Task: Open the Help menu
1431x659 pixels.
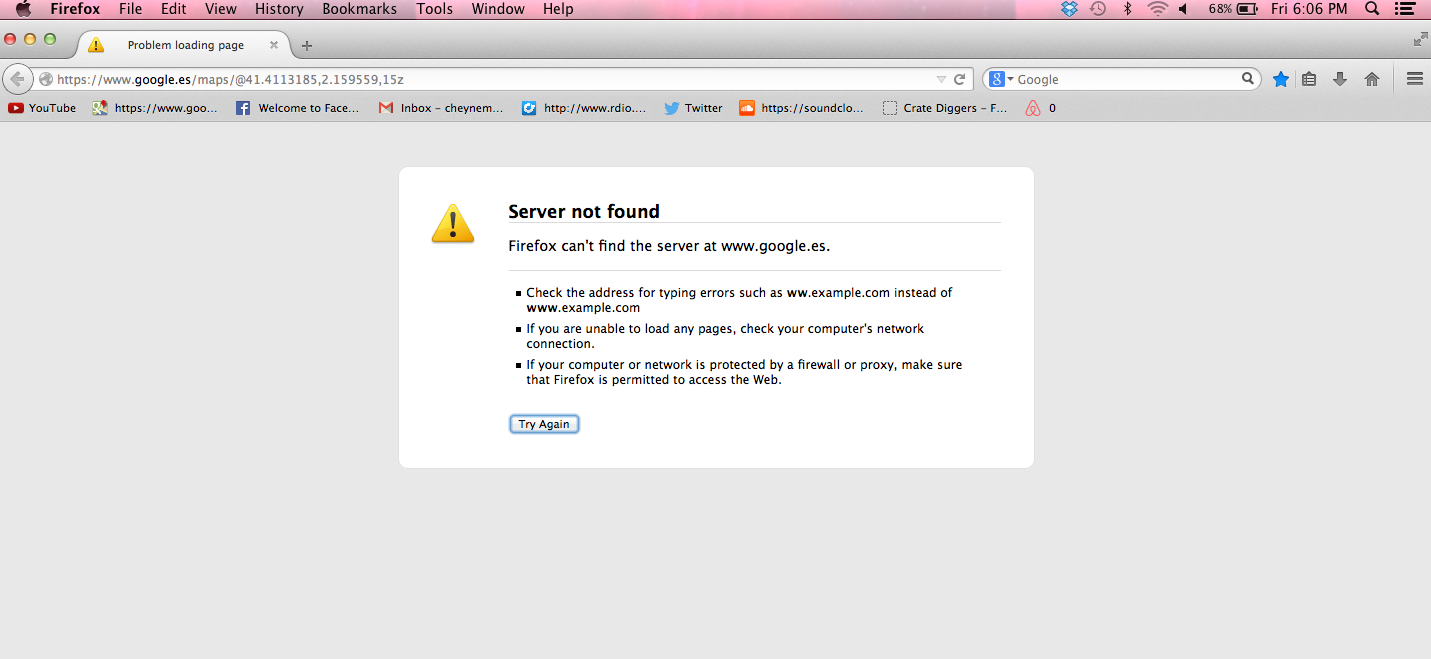Action: coord(558,9)
